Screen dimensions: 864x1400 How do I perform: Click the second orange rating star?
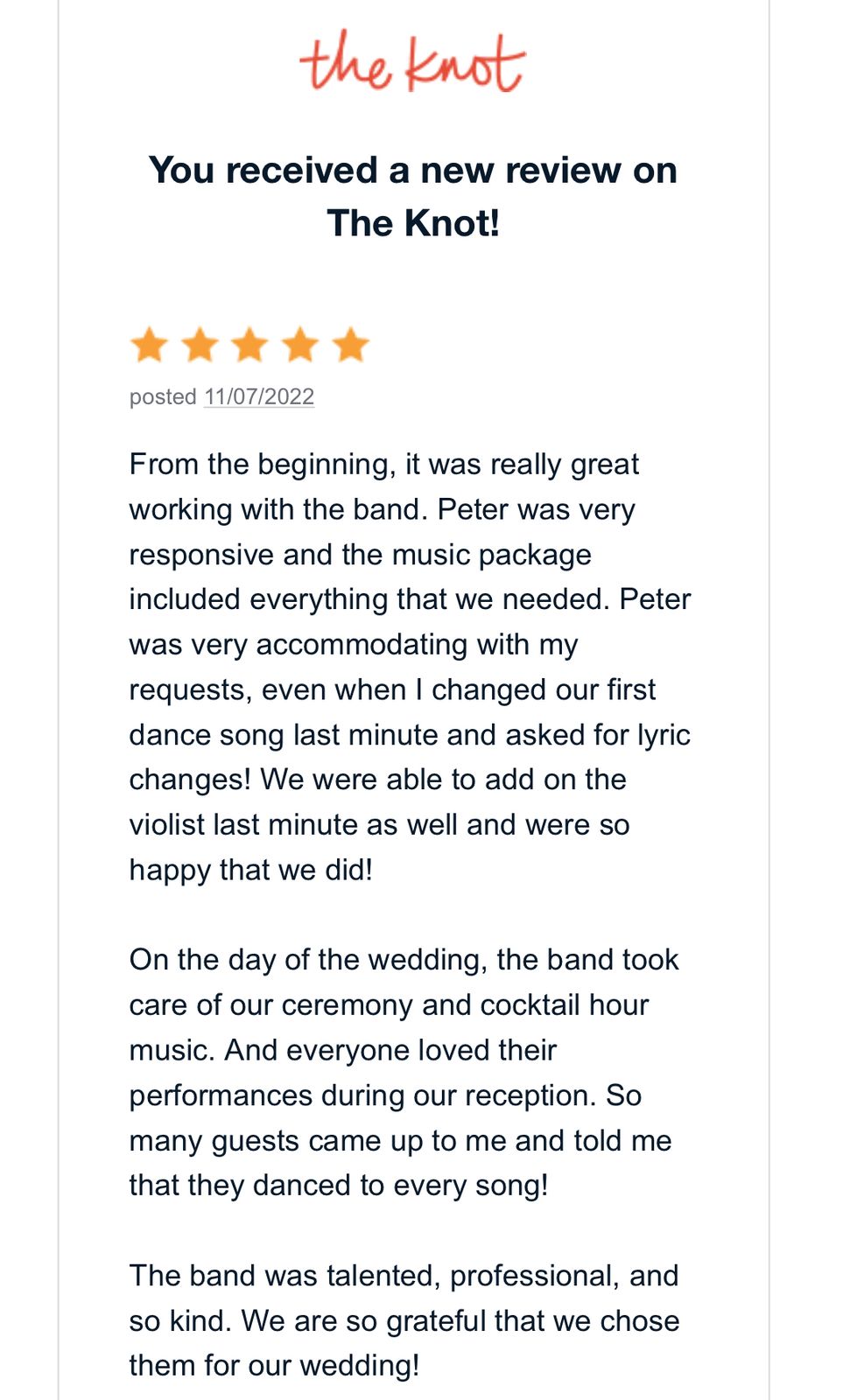pyautogui.click(x=200, y=345)
